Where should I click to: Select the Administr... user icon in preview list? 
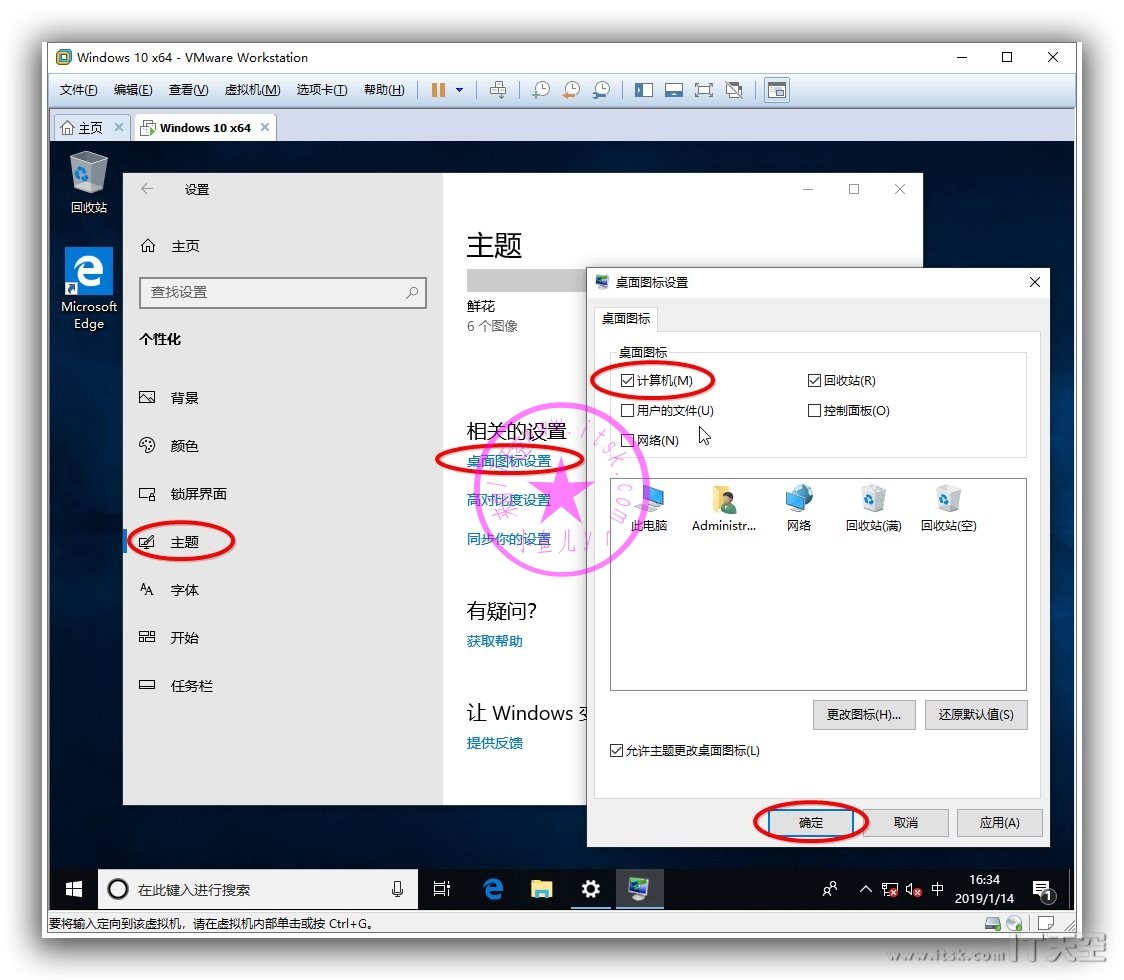coord(724,509)
